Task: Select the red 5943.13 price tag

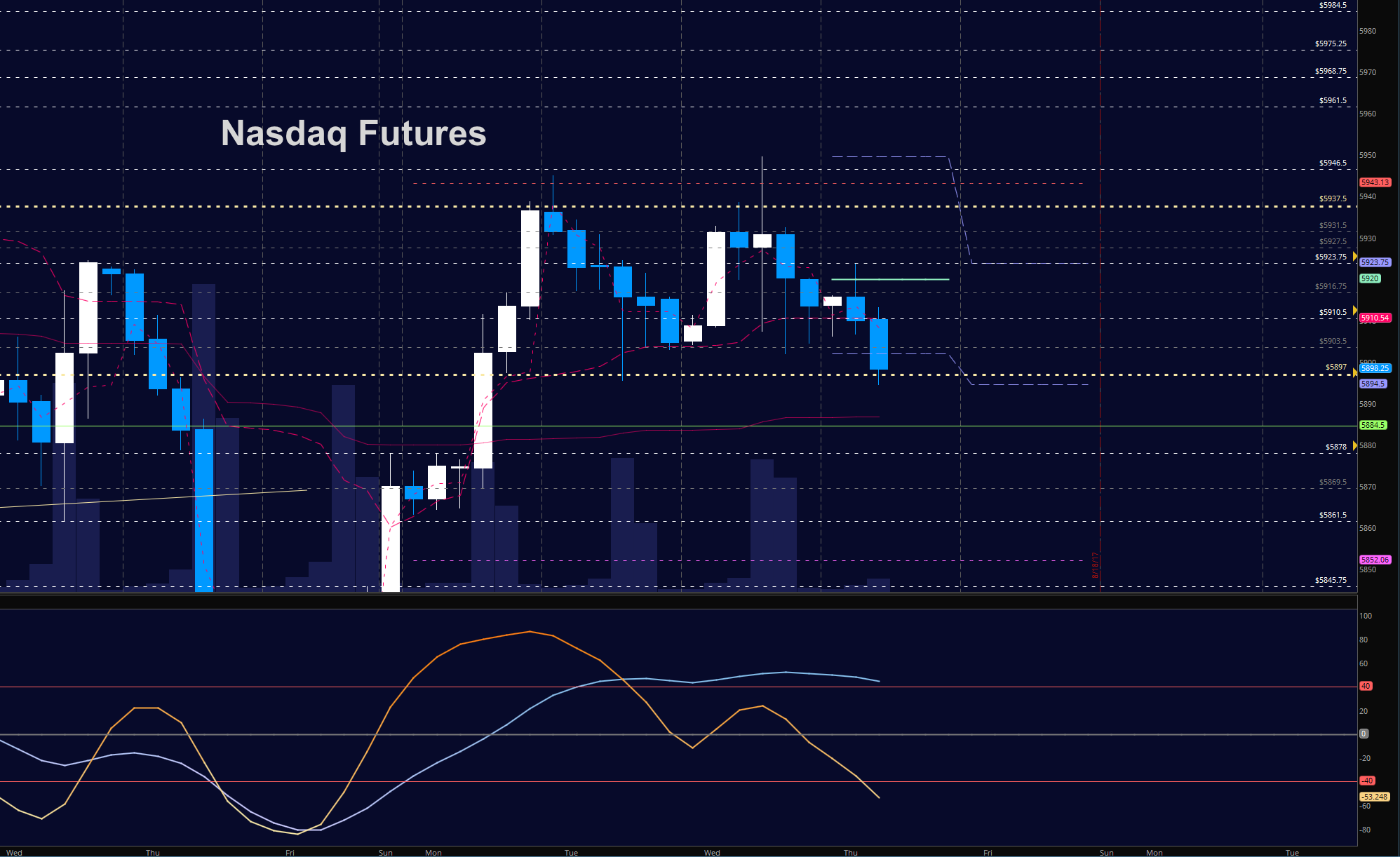Action: 1375,182
